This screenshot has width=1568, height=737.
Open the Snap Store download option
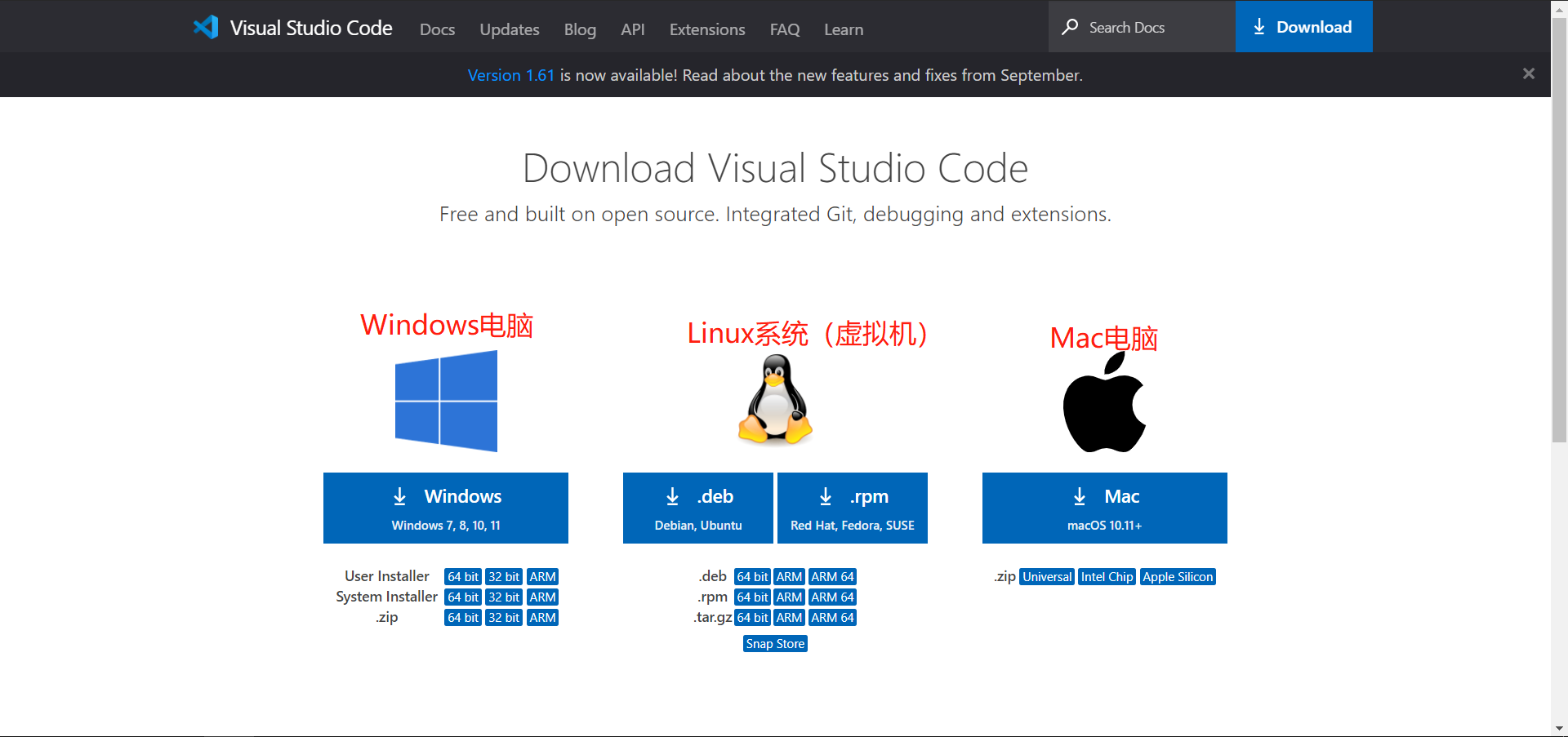(x=774, y=643)
